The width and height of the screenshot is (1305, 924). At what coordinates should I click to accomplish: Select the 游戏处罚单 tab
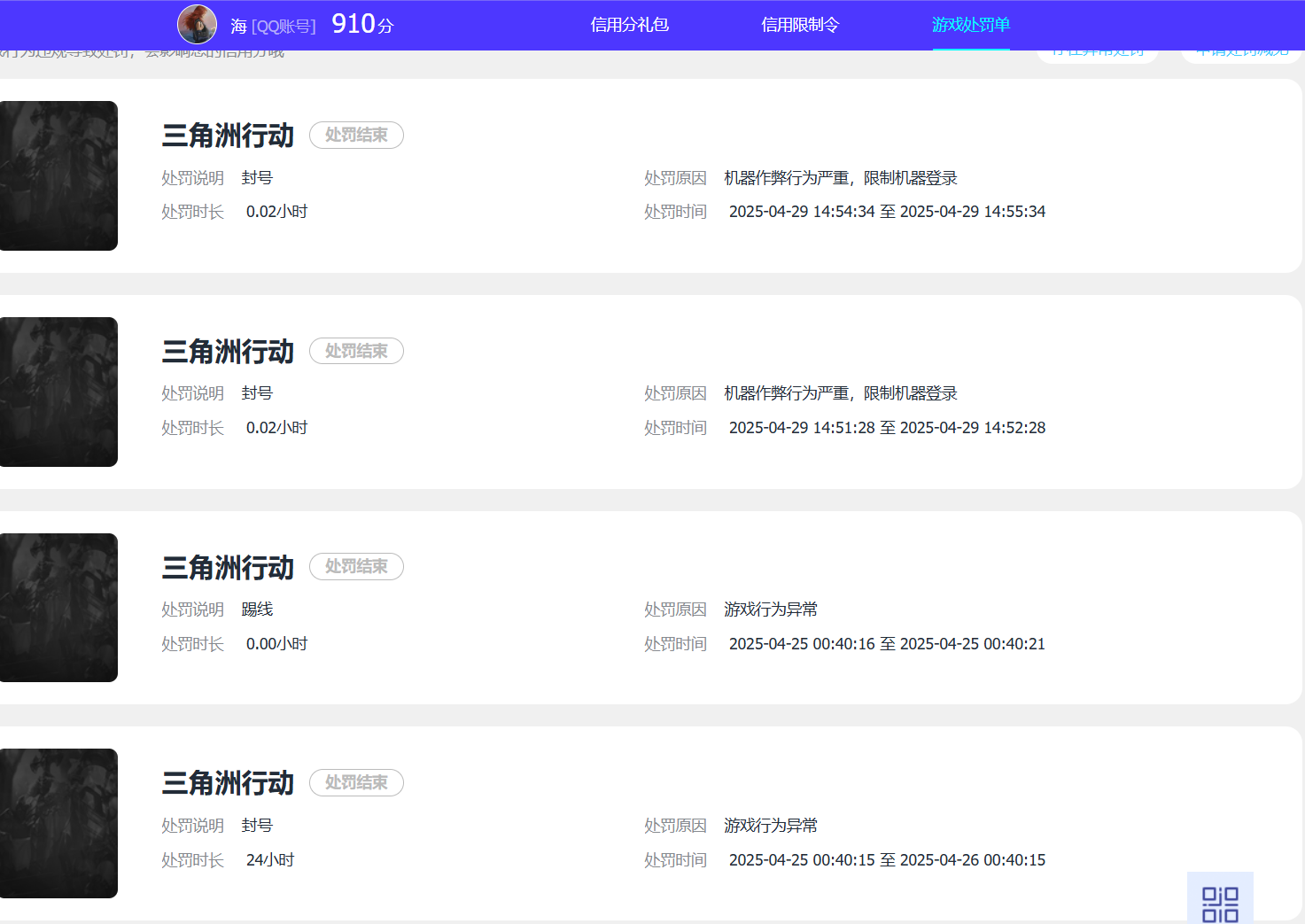[971, 25]
